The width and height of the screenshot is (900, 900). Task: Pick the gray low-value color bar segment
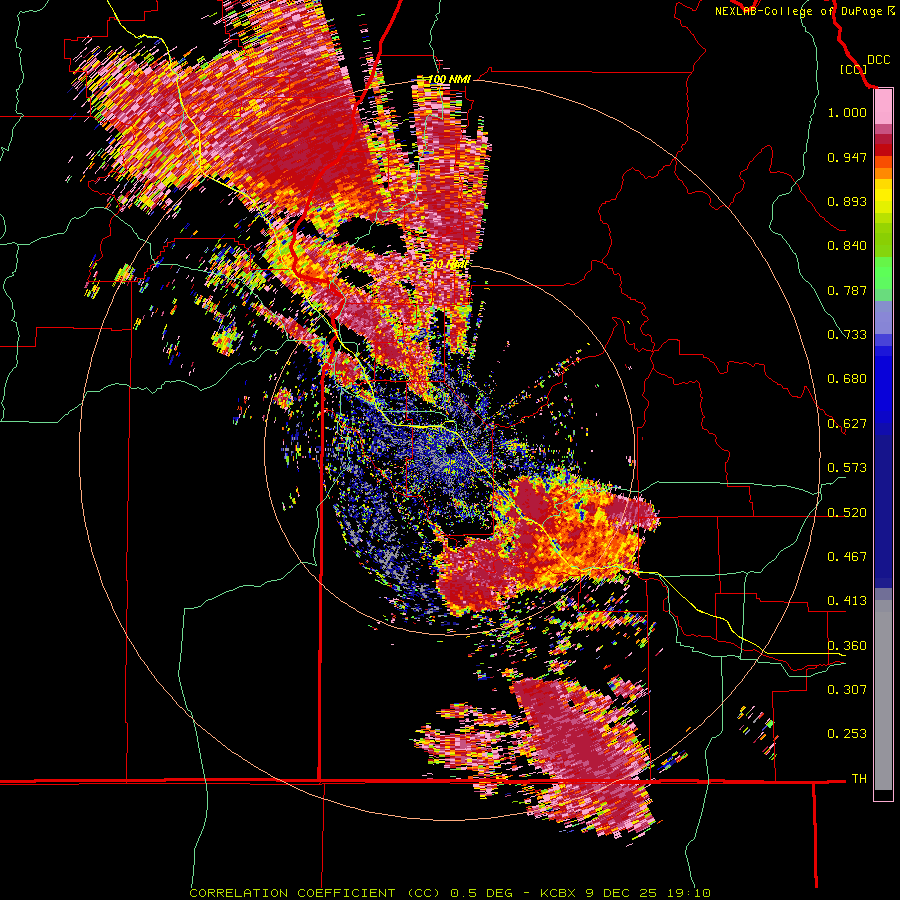click(883, 695)
